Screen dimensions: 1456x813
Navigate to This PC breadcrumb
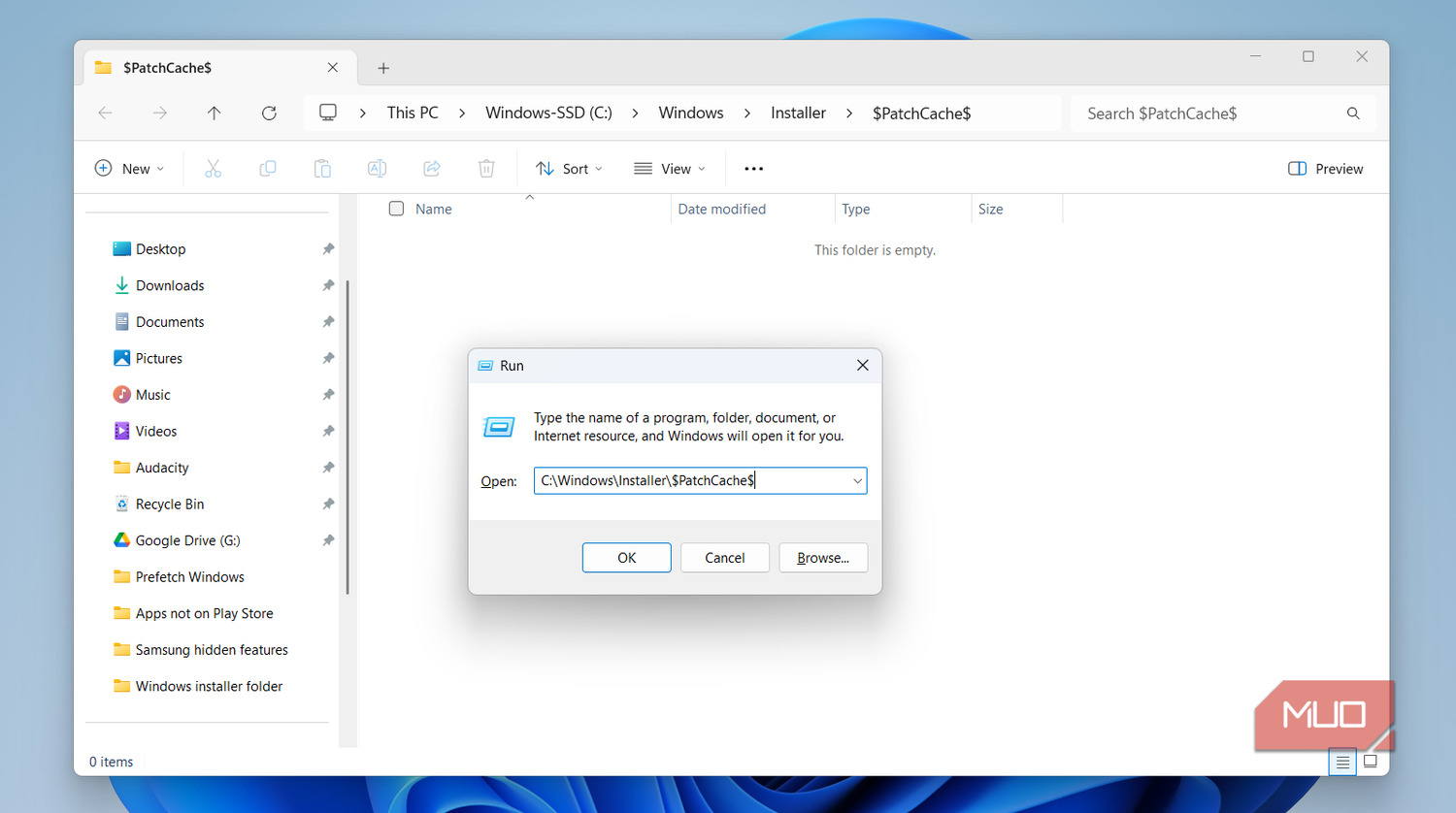pos(413,113)
